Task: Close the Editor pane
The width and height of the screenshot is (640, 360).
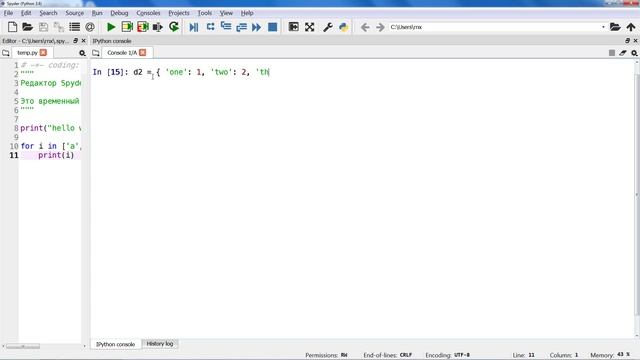Action: 84,41
